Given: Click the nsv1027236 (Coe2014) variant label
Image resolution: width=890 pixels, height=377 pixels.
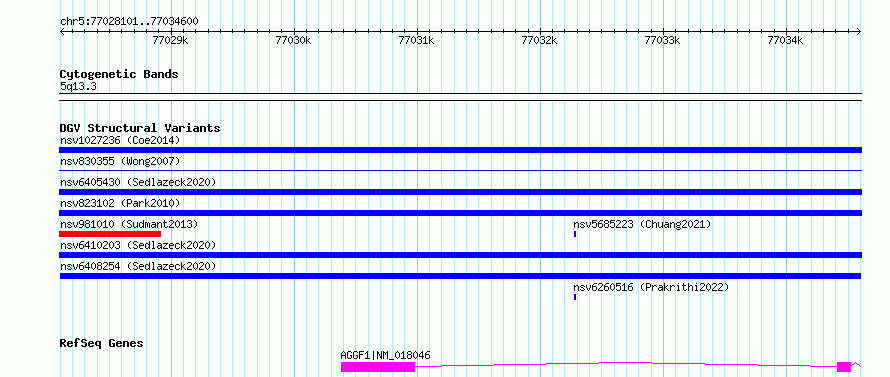Looking at the screenshot, I should [x=120, y=140].
